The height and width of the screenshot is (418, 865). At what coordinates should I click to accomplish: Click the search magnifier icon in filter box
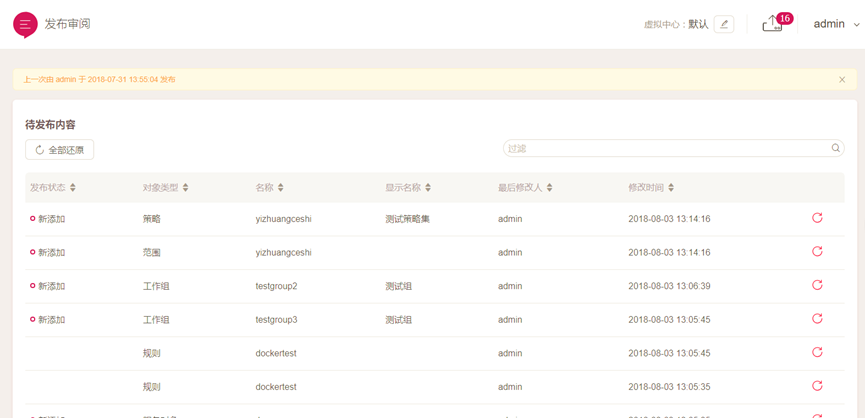pos(836,148)
